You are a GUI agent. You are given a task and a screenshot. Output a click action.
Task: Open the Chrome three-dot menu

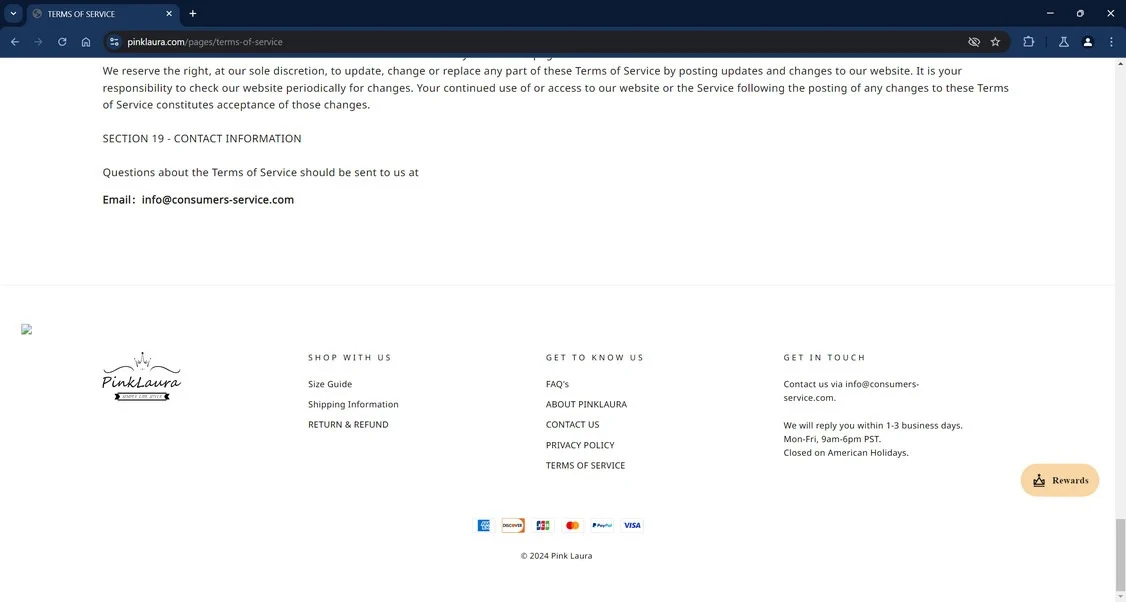pyautogui.click(x=1111, y=42)
